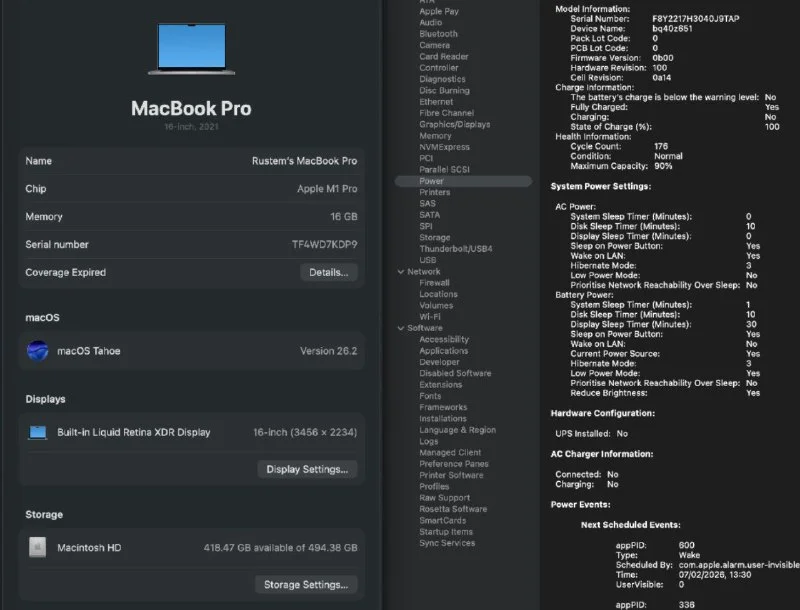Open Display Settings
800x610 pixels.
point(307,469)
